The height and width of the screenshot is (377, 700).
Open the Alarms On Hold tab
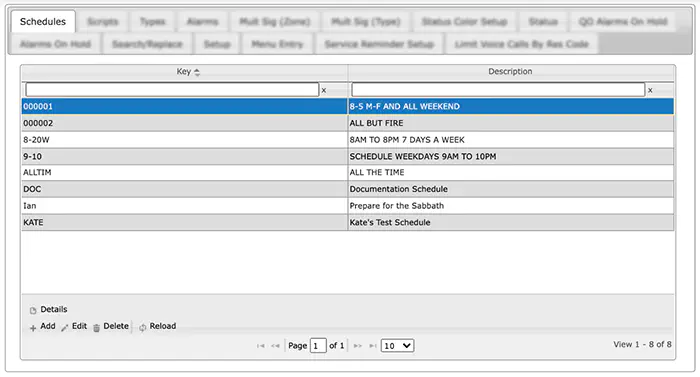tap(55, 44)
